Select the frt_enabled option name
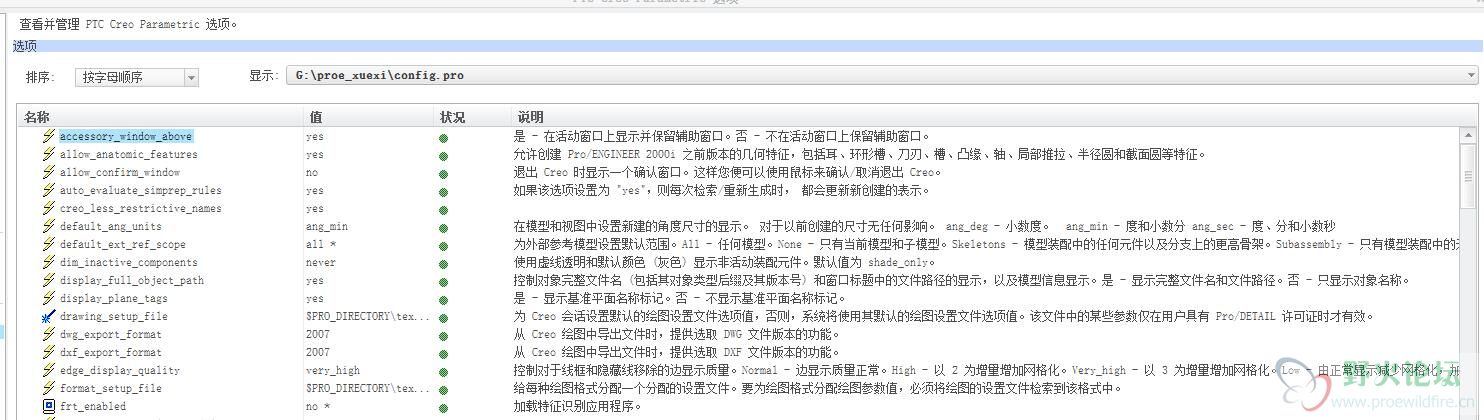The width and height of the screenshot is (1484, 420). pyautogui.click(x=92, y=406)
